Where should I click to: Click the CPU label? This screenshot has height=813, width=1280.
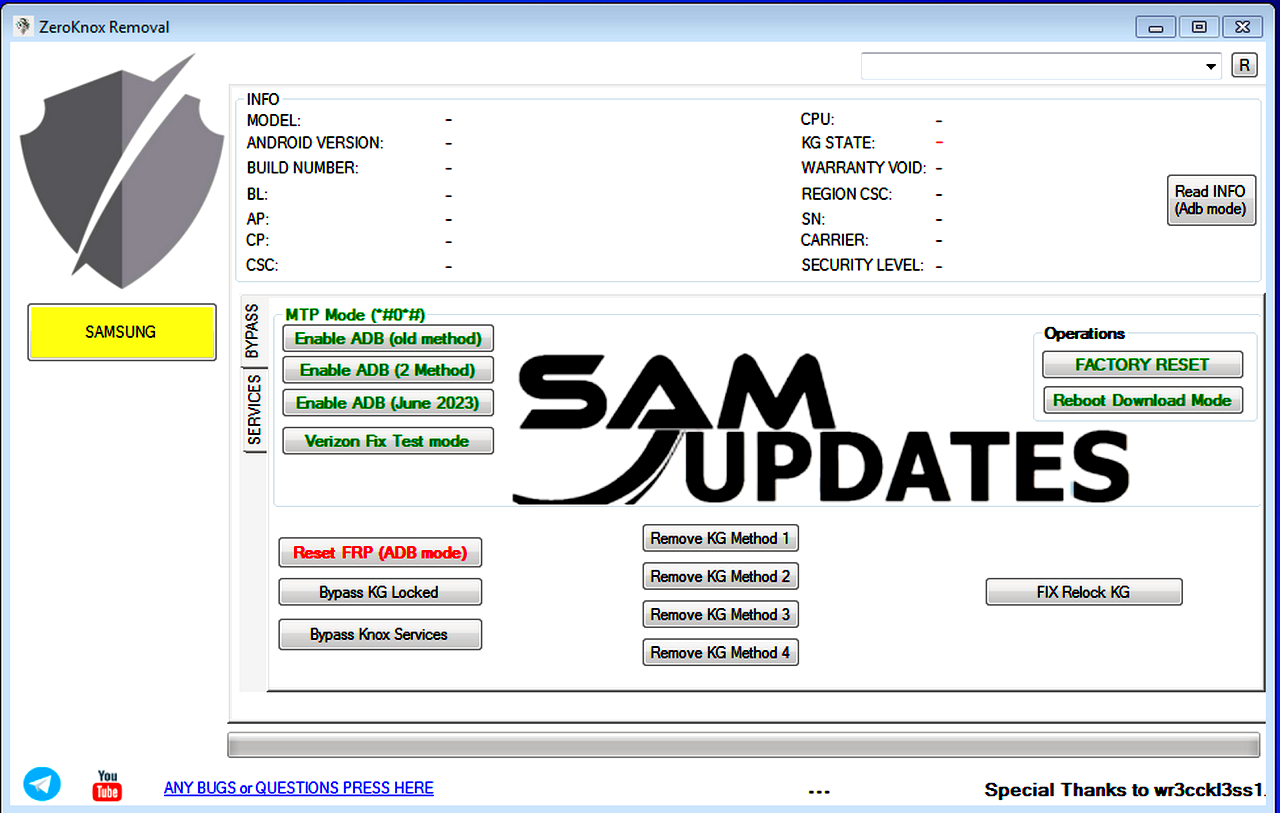coord(818,120)
